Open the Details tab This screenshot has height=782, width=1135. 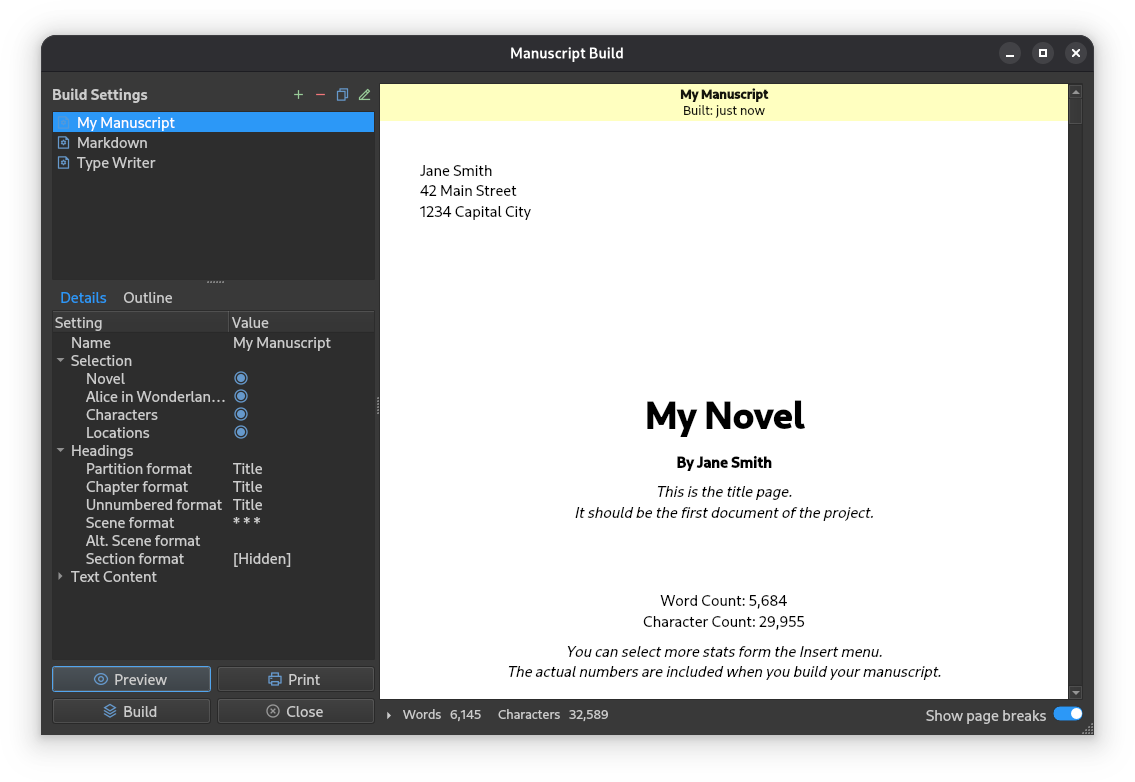(83, 298)
